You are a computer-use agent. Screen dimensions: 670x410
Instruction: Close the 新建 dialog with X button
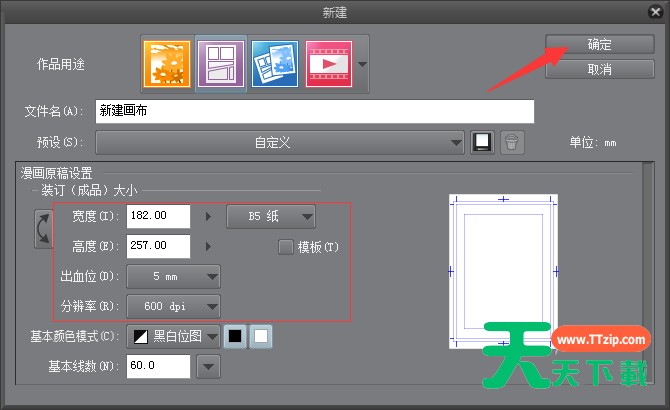655,12
